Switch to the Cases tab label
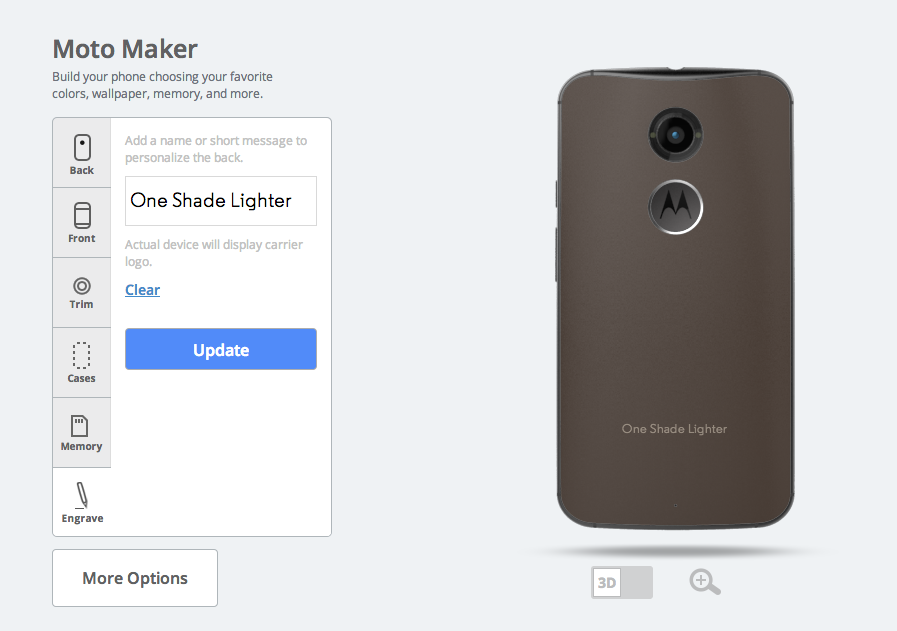 coord(81,379)
